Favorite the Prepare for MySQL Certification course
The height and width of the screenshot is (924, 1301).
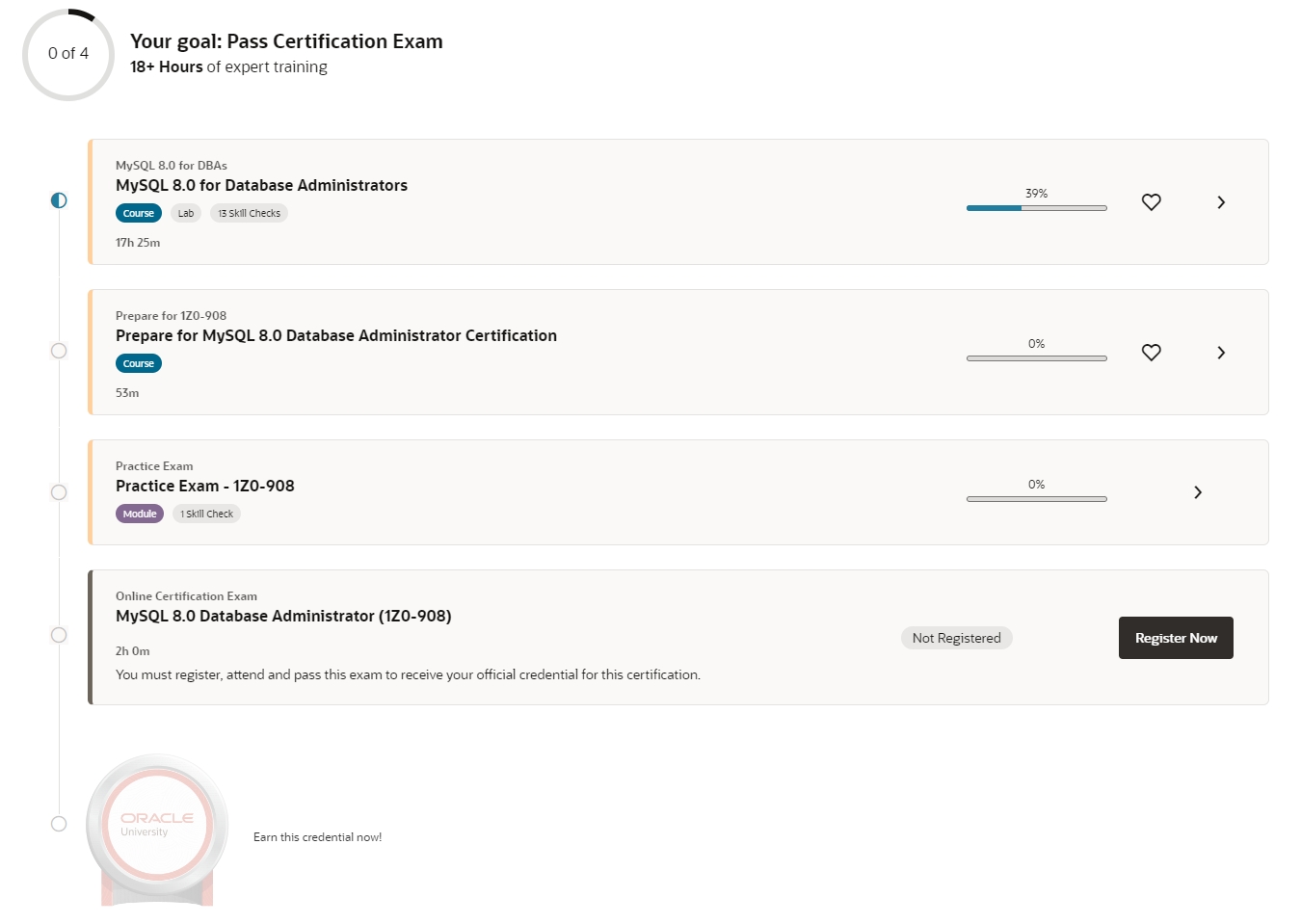click(1151, 353)
